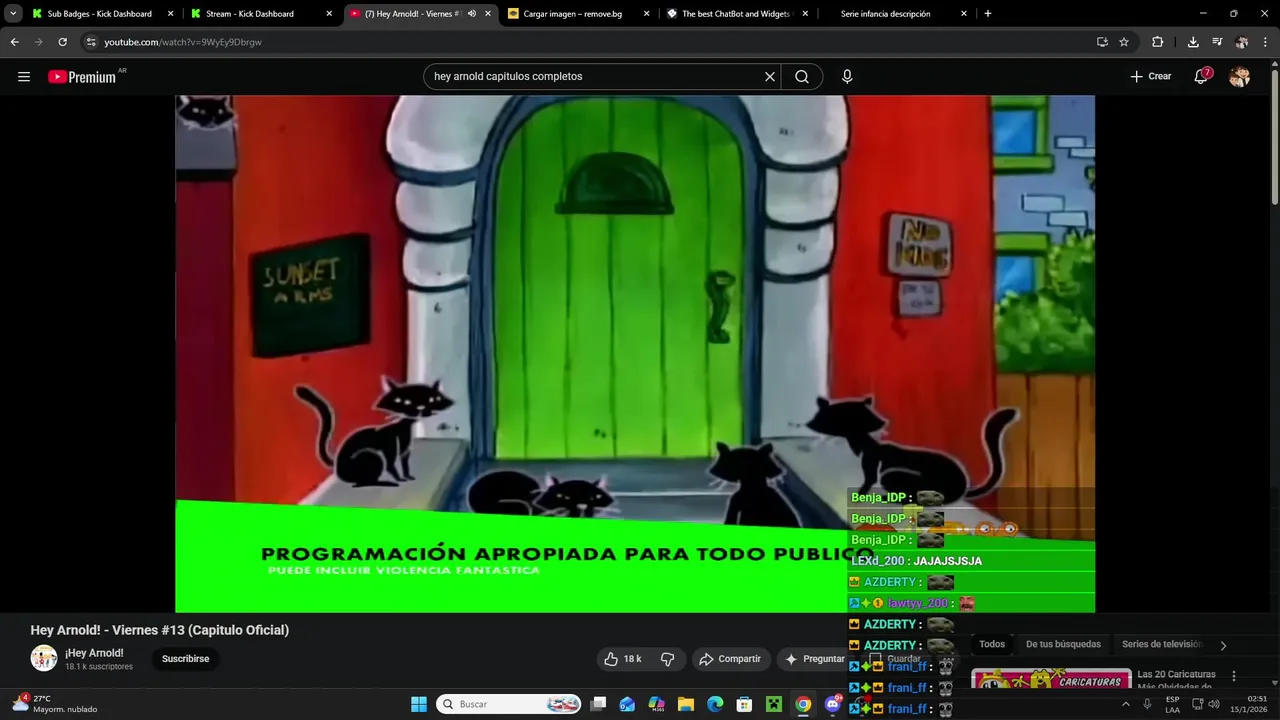Open Windows Start menu
The height and width of the screenshot is (720, 1280).
point(419,704)
